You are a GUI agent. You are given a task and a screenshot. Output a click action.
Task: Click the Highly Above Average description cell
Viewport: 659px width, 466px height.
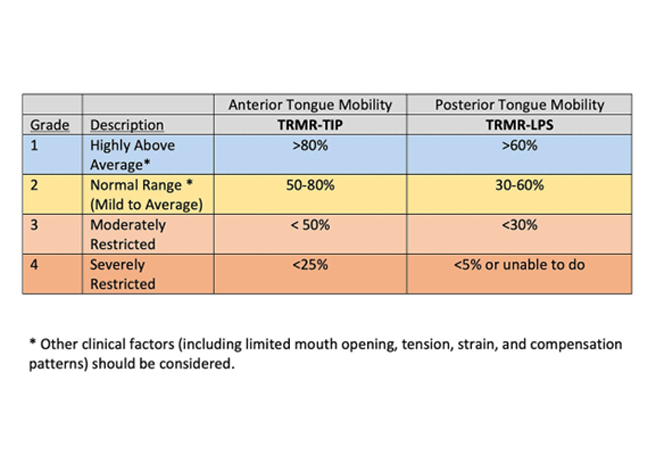click(132, 155)
